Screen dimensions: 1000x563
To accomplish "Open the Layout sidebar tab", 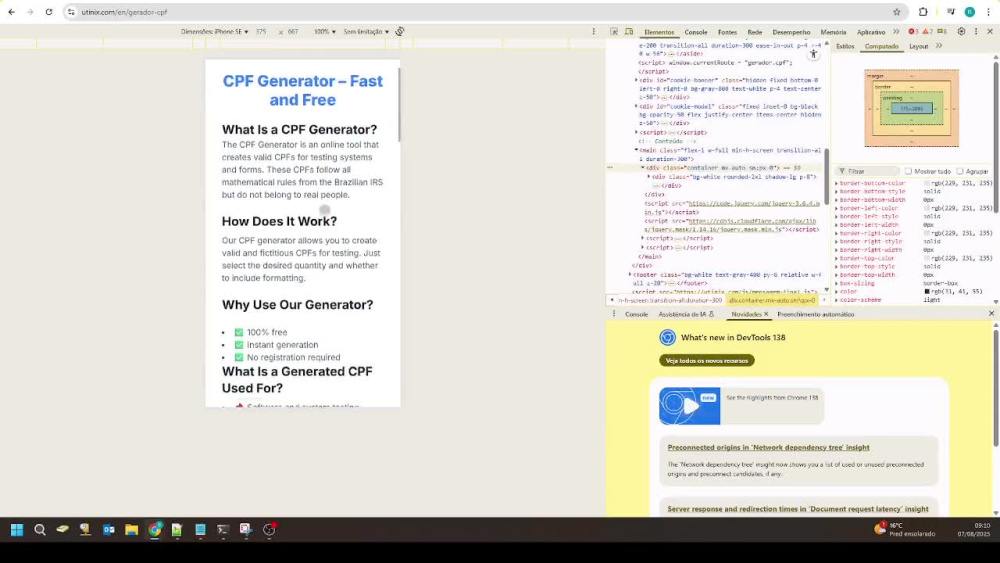I will 918,46.
